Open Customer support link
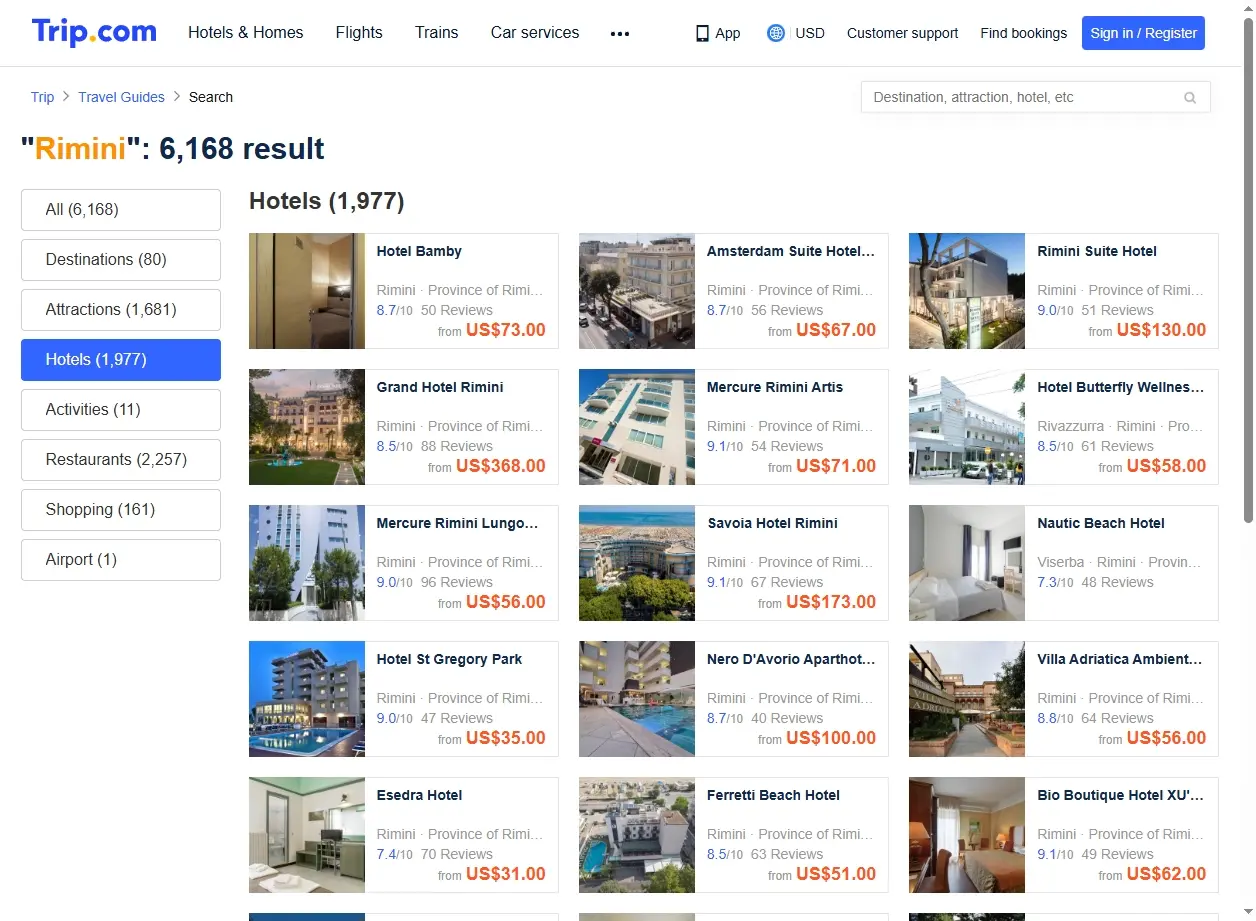 902,33
